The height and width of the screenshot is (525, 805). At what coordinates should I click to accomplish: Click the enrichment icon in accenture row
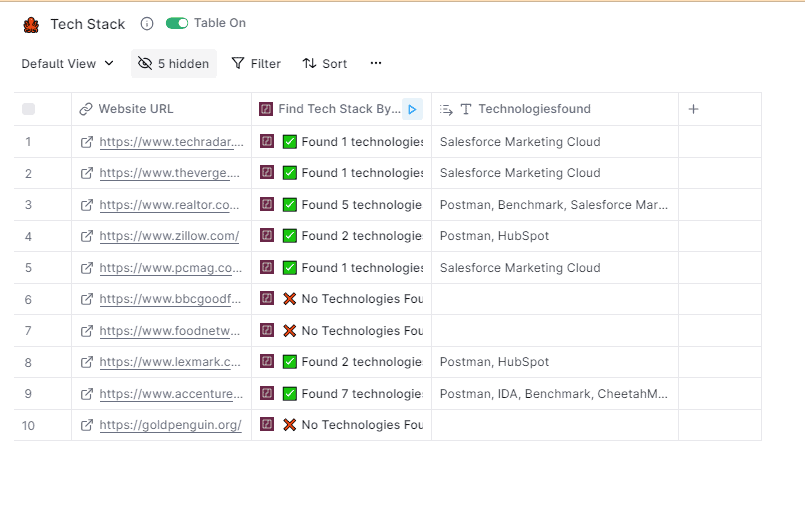tap(267, 393)
